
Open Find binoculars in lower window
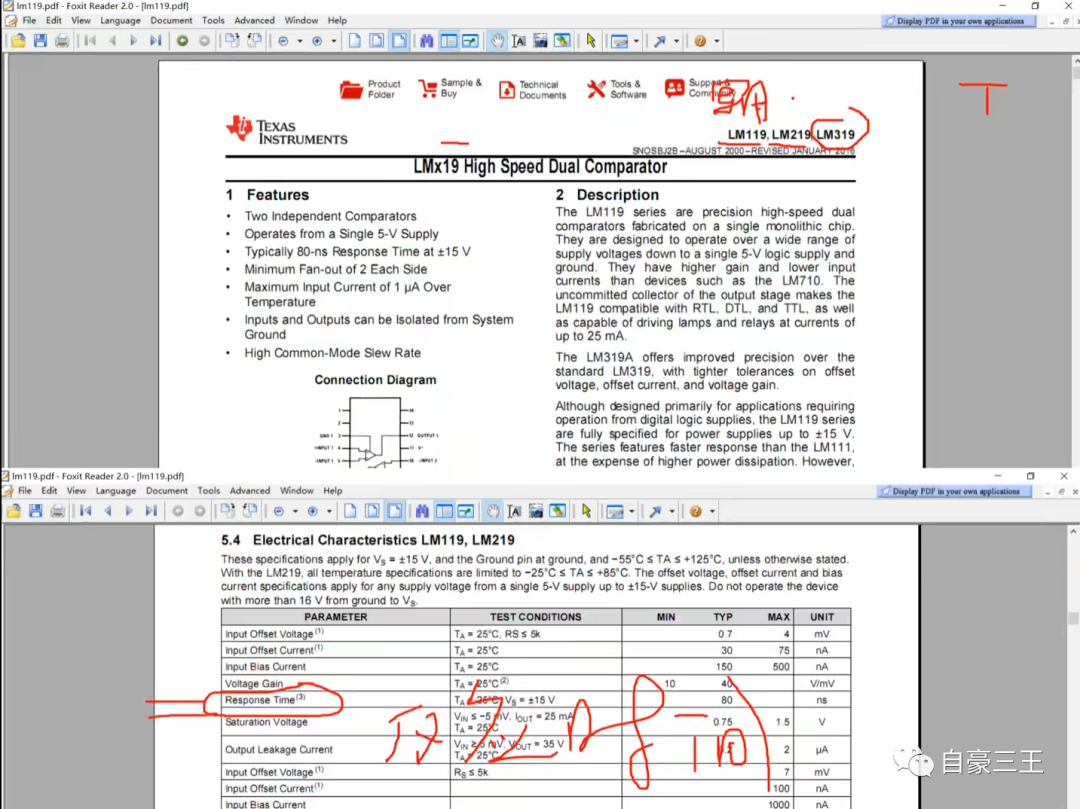422,512
